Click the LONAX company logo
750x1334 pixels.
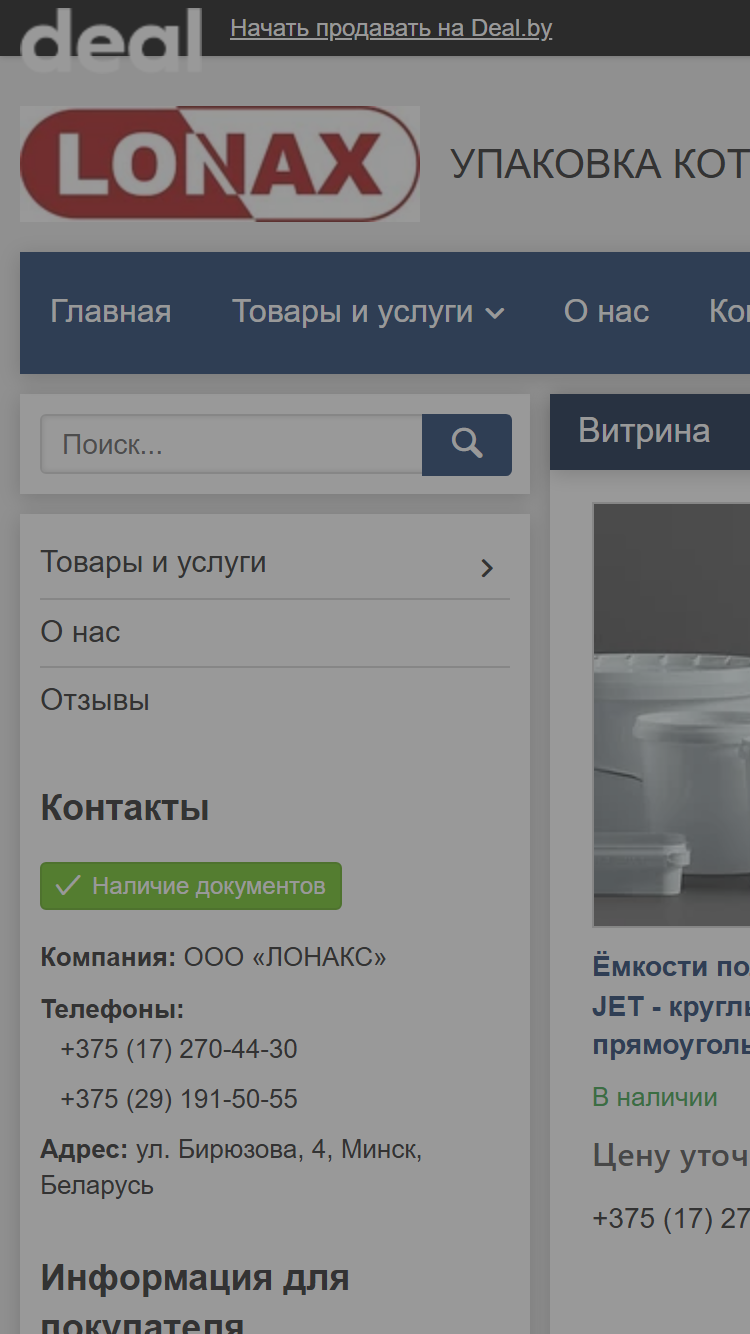click(220, 164)
